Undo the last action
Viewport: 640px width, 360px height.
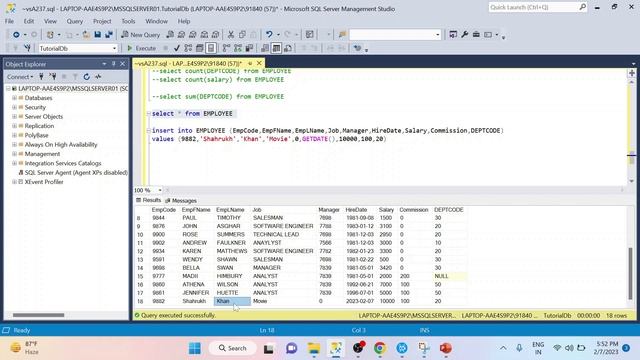269,35
